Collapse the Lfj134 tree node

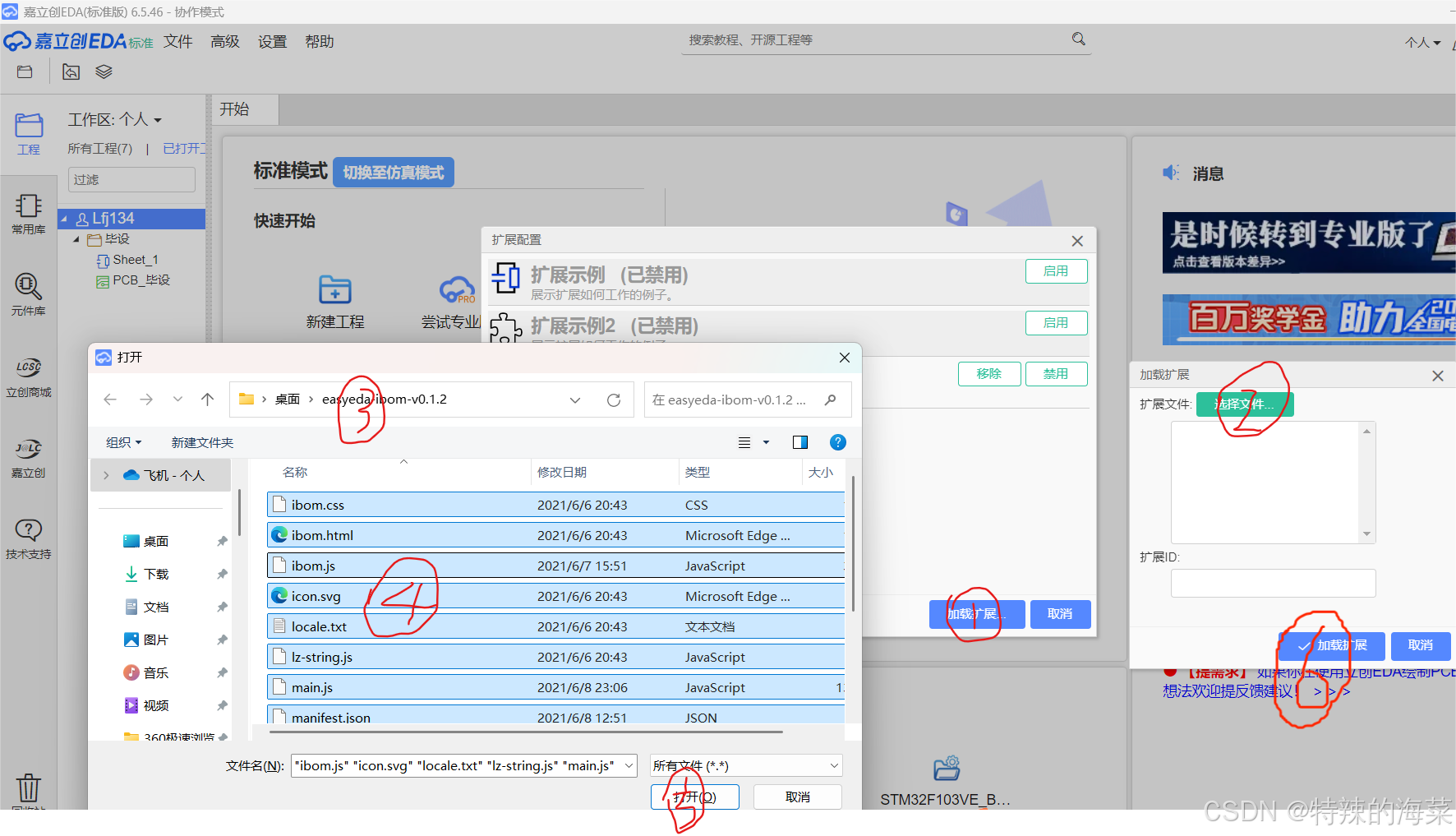(64, 219)
